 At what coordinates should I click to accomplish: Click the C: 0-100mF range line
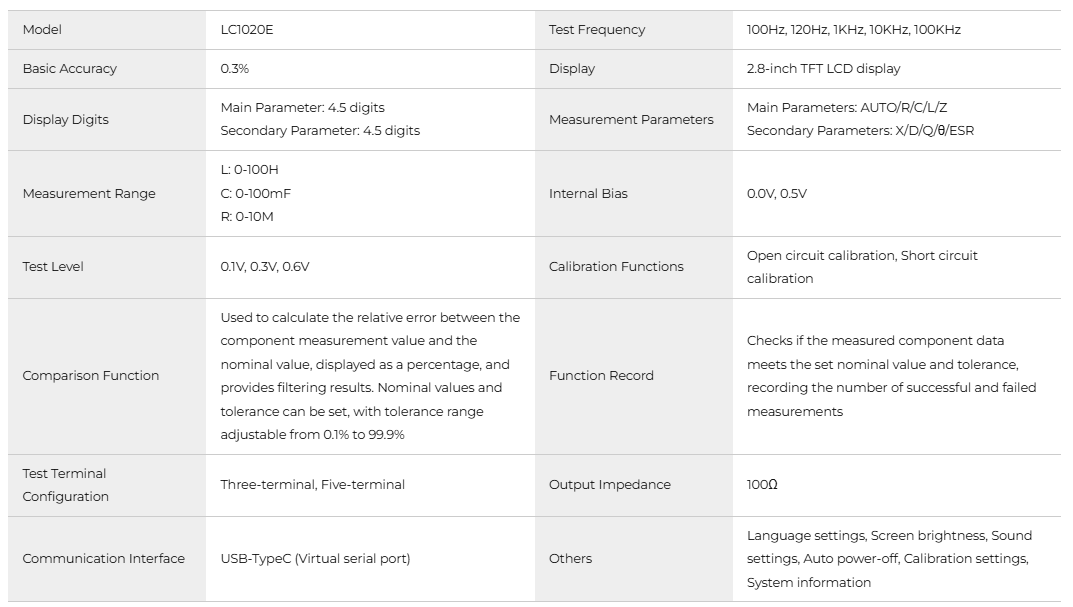click(256, 194)
